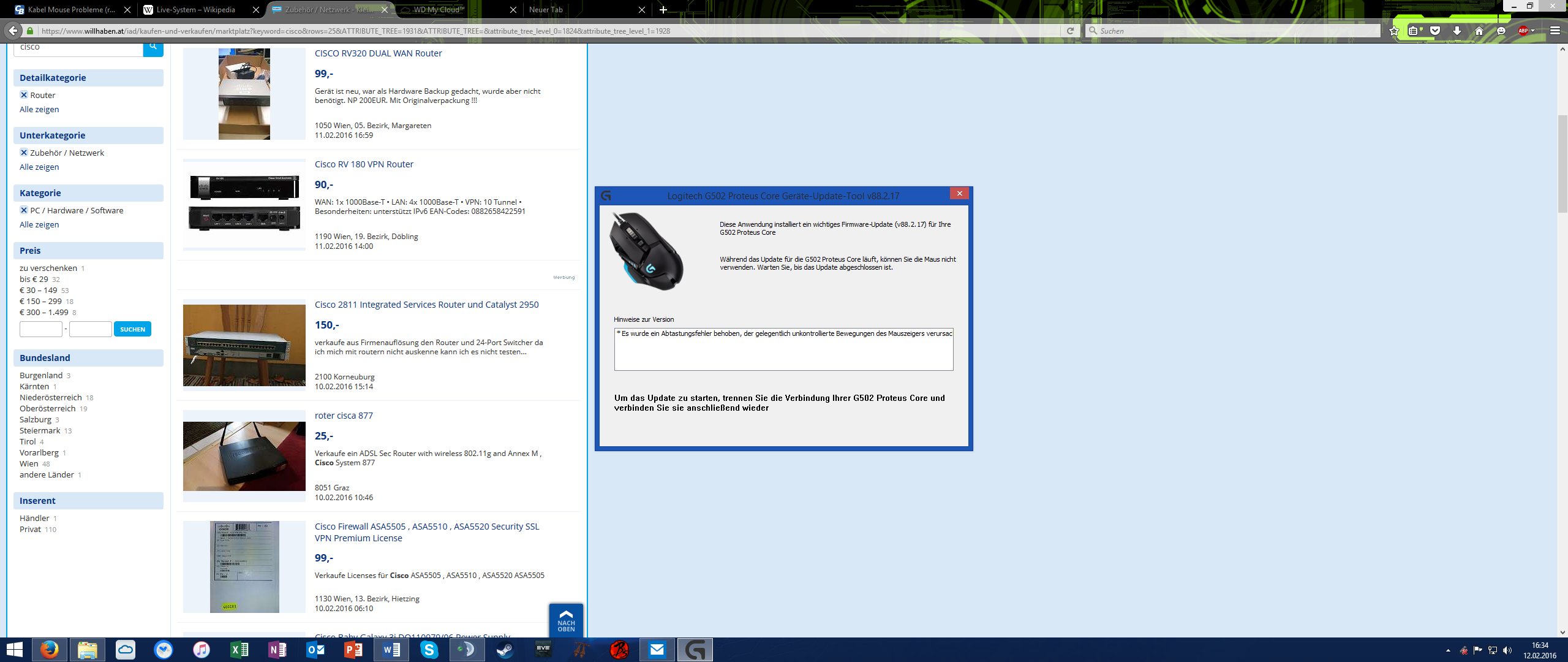Click the NACH OBEN scroll-up button

click(x=566, y=620)
